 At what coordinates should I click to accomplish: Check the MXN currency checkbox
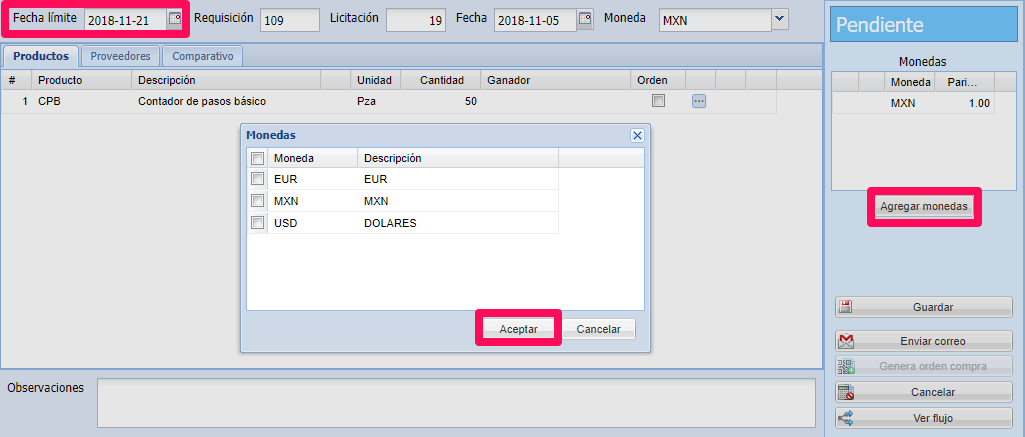click(258, 201)
